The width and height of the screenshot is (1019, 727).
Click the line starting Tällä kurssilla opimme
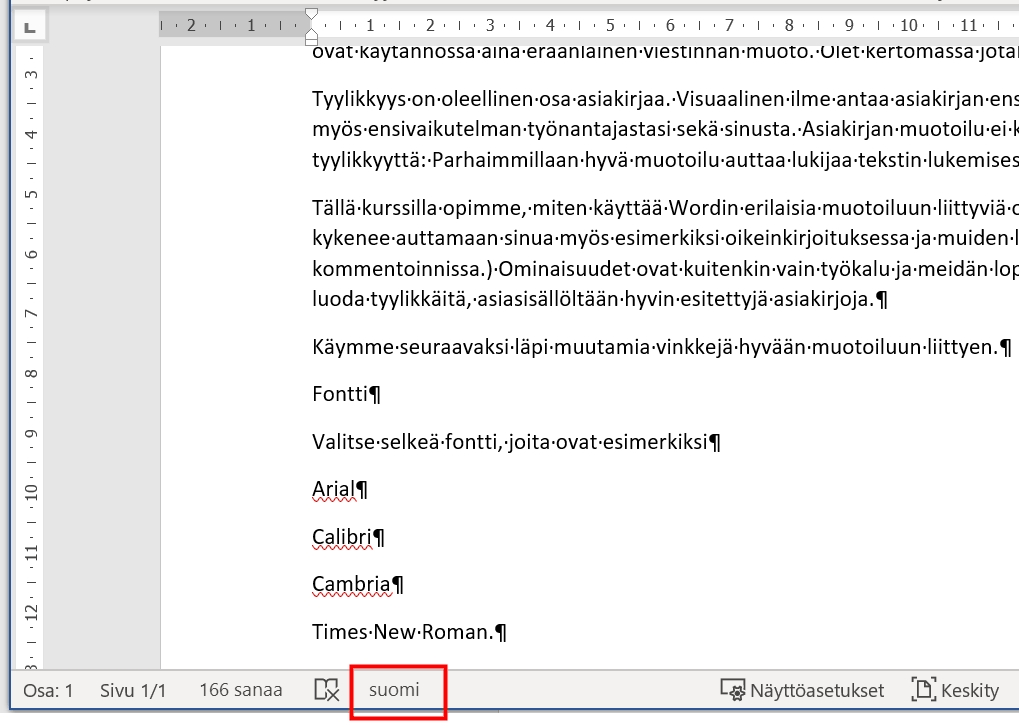tap(665, 208)
